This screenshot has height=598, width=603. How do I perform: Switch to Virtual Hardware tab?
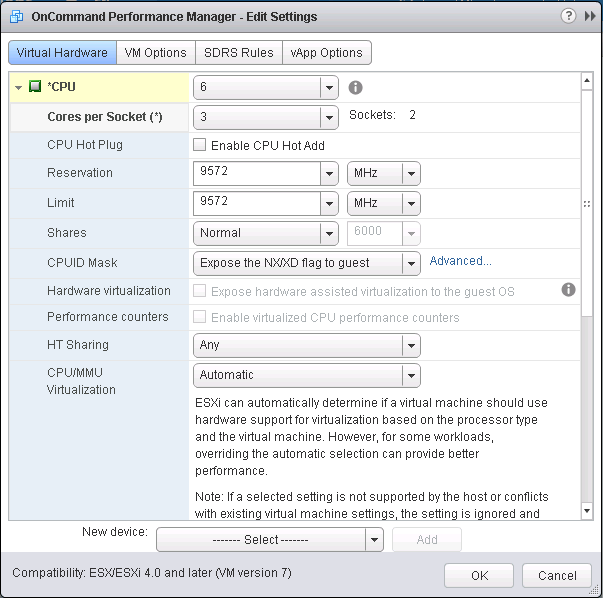(62, 52)
